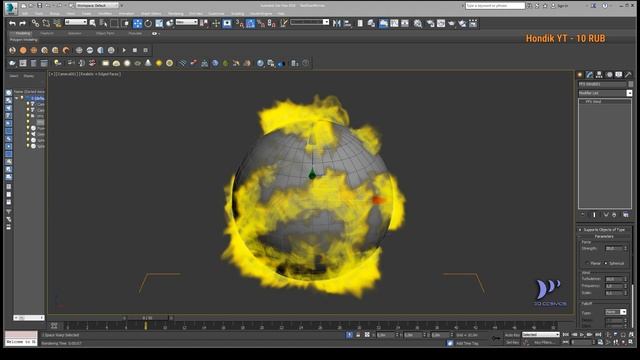Toggle Pin Stack under modifier stack
This screenshot has height=360, width=640.
(583, 215)
